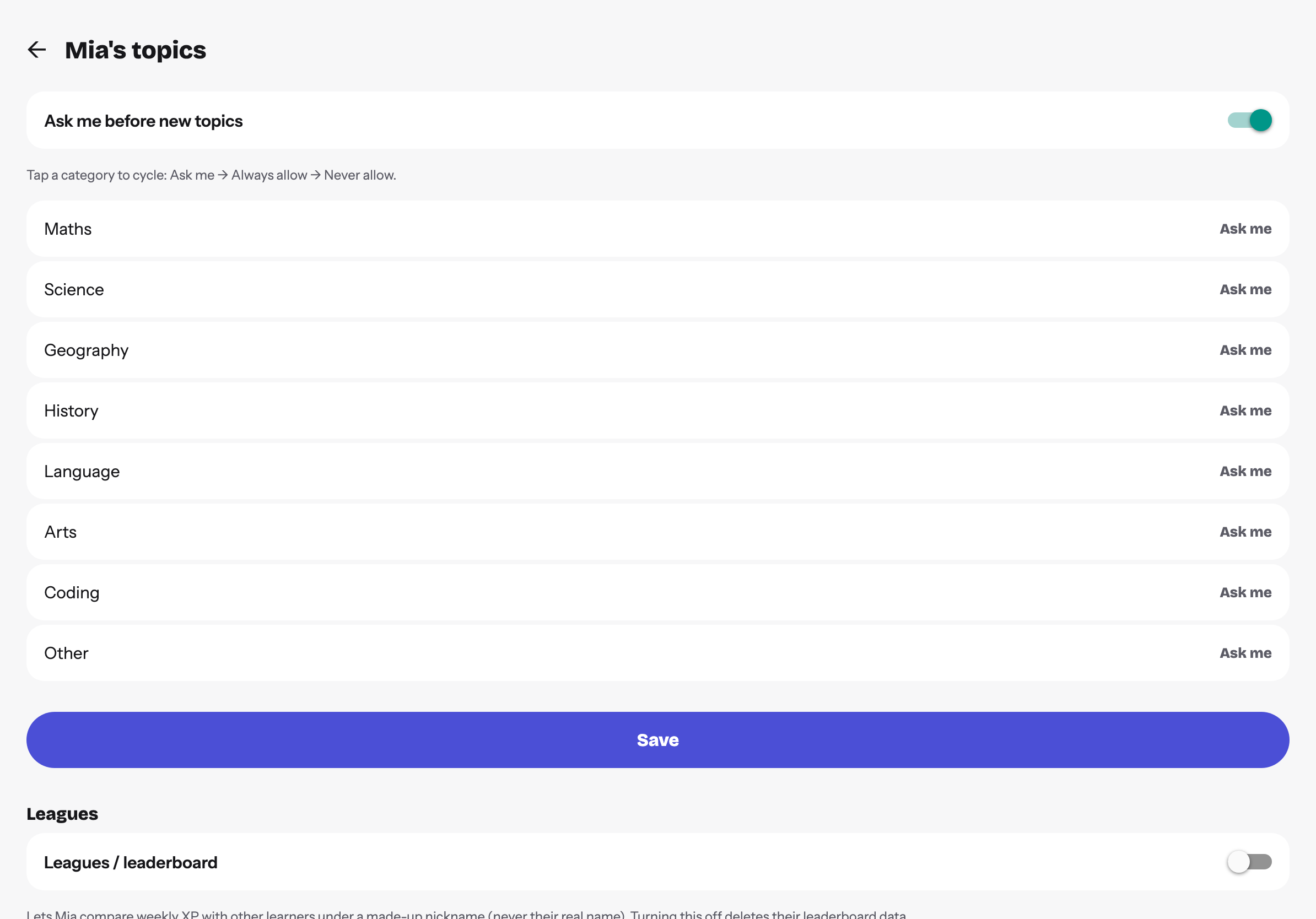Tap the Arts category row

658,532
